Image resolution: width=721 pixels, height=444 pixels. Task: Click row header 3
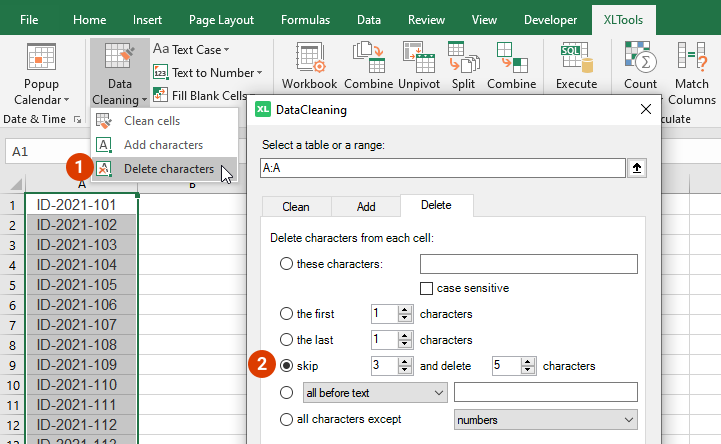(x=12, y=245)
